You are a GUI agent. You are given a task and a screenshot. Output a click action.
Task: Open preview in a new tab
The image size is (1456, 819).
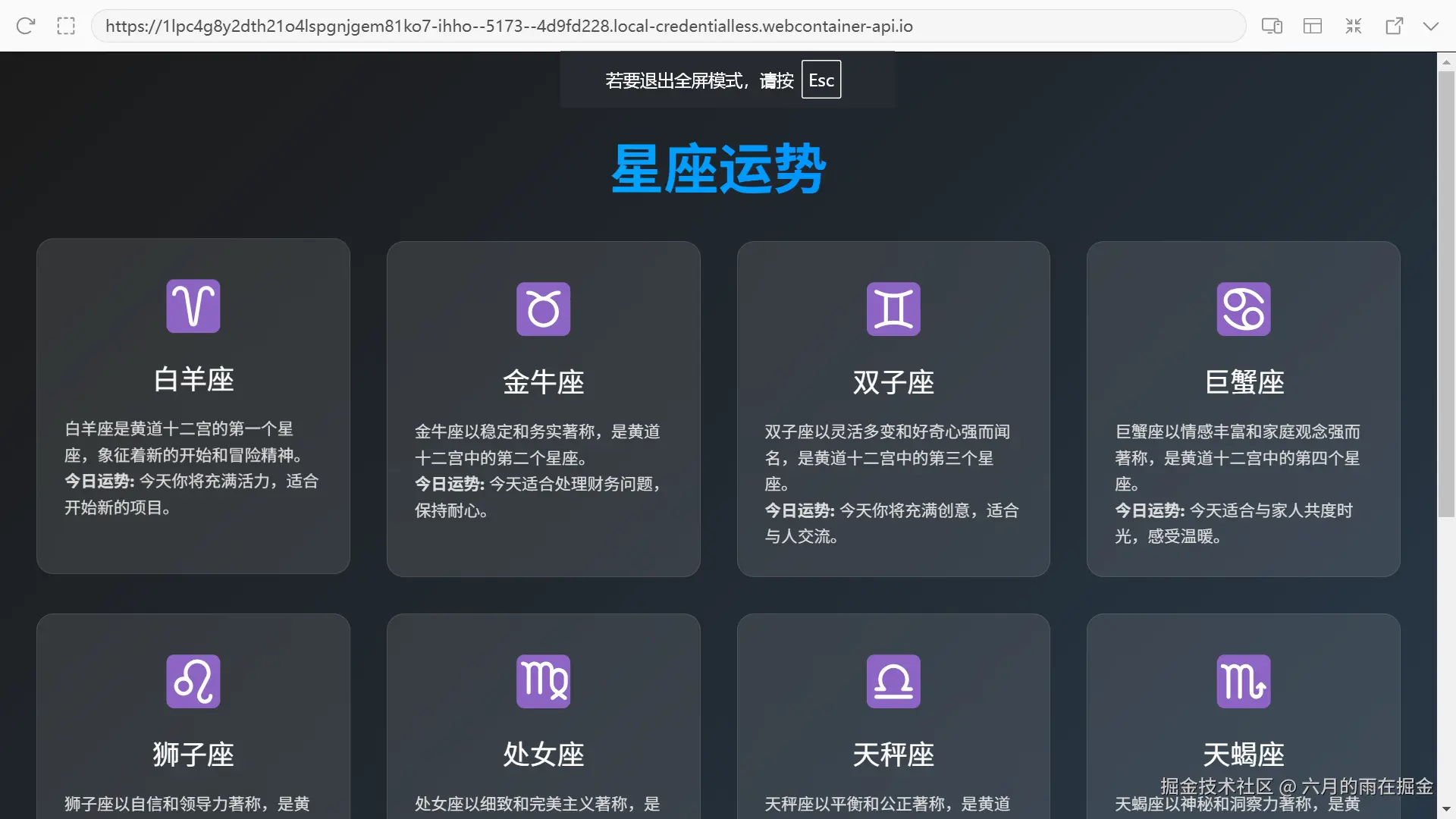(x=1394, y=26)
